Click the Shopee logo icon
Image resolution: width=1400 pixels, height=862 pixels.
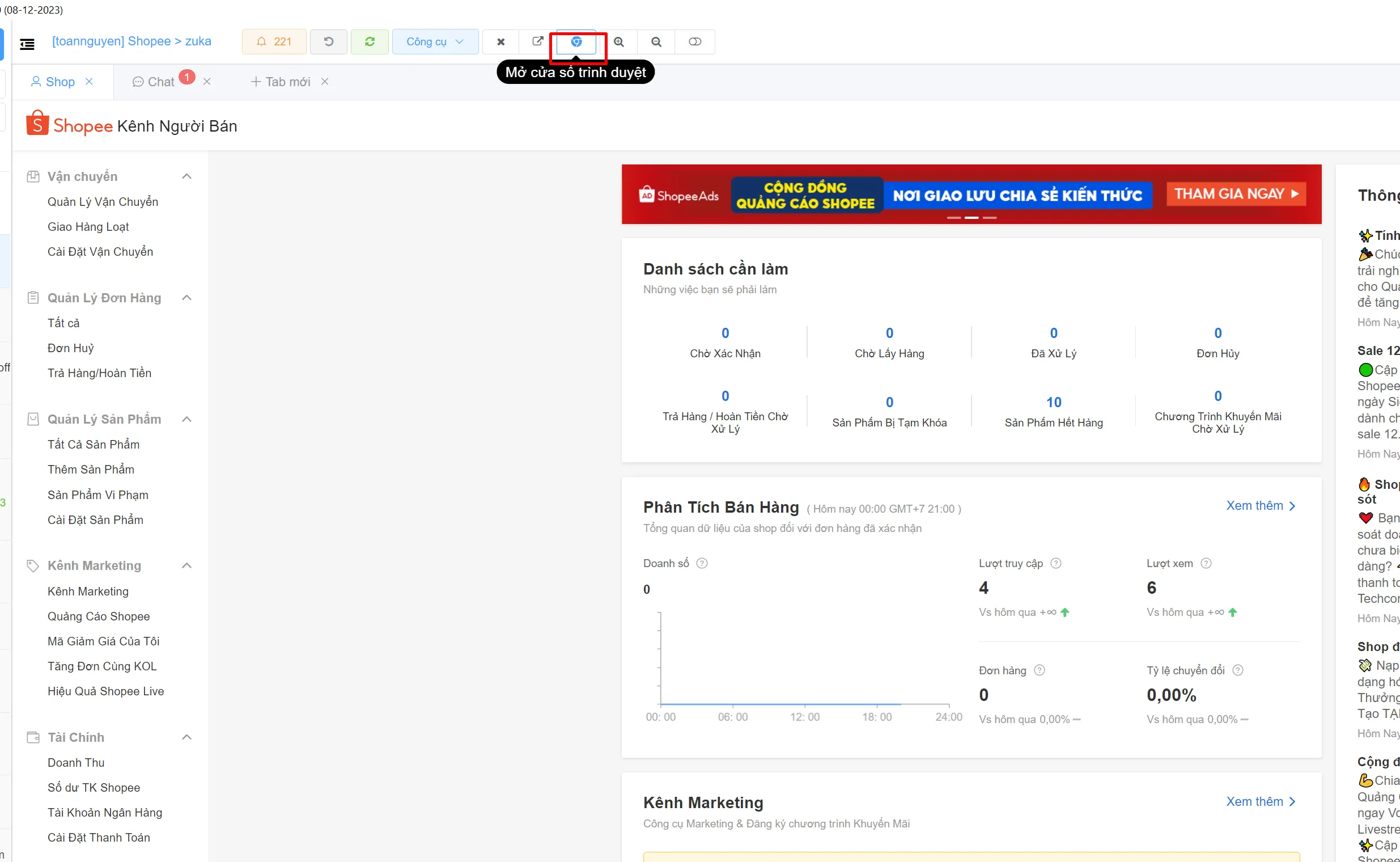[x=37, y=123]
